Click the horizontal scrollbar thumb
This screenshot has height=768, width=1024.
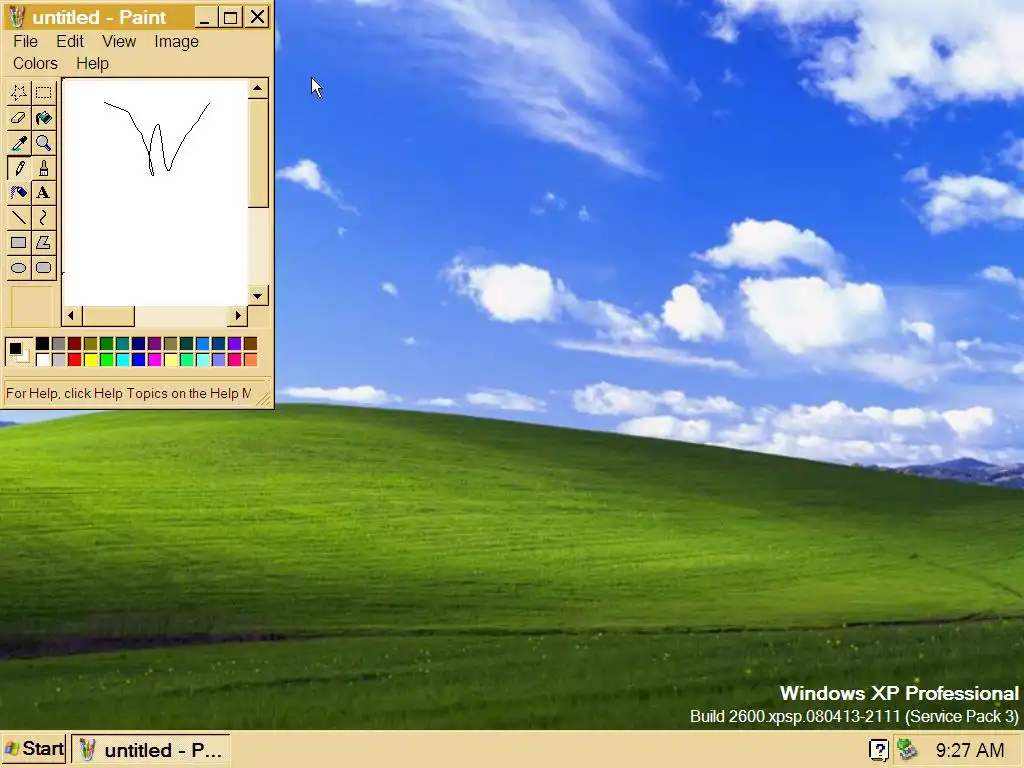coord(108,316)
